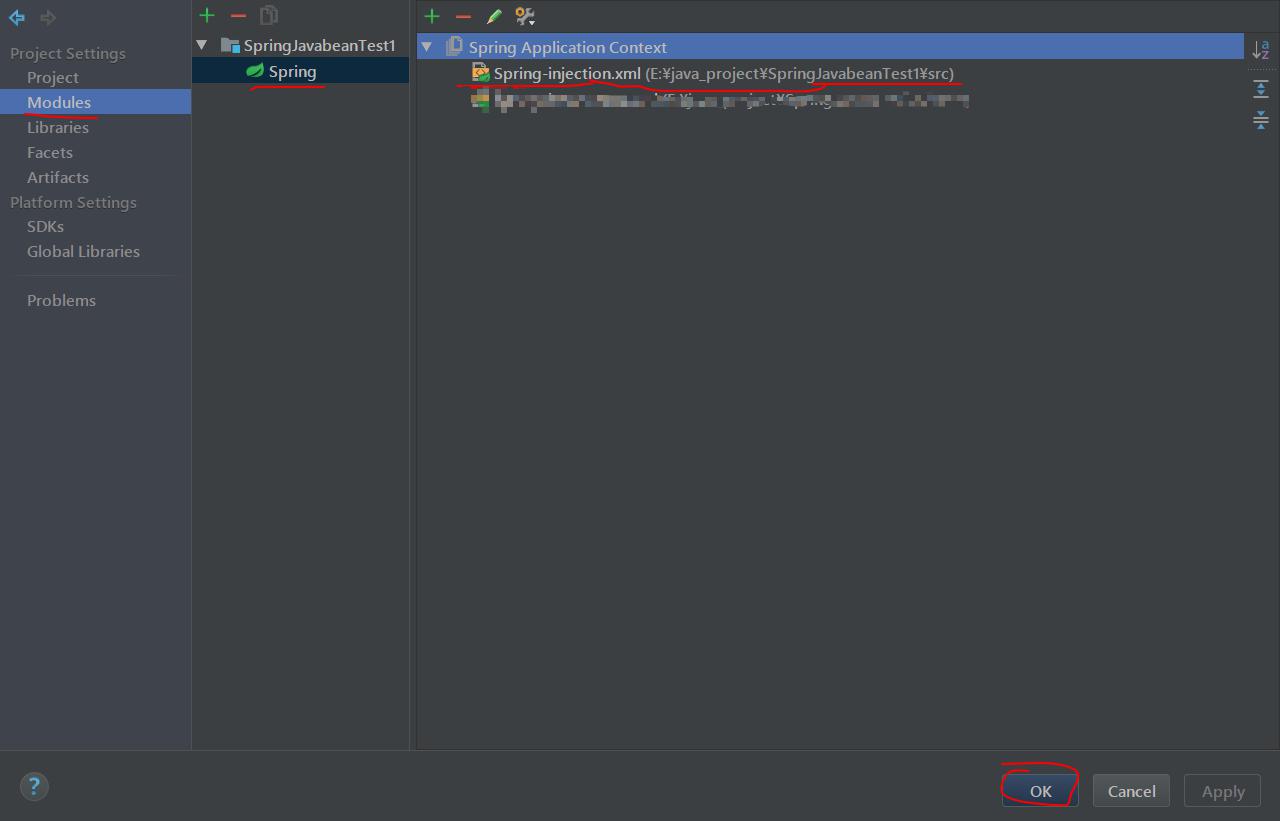The image size is (1280, 821).
Task: Open the Problems section
Action: 61,300
